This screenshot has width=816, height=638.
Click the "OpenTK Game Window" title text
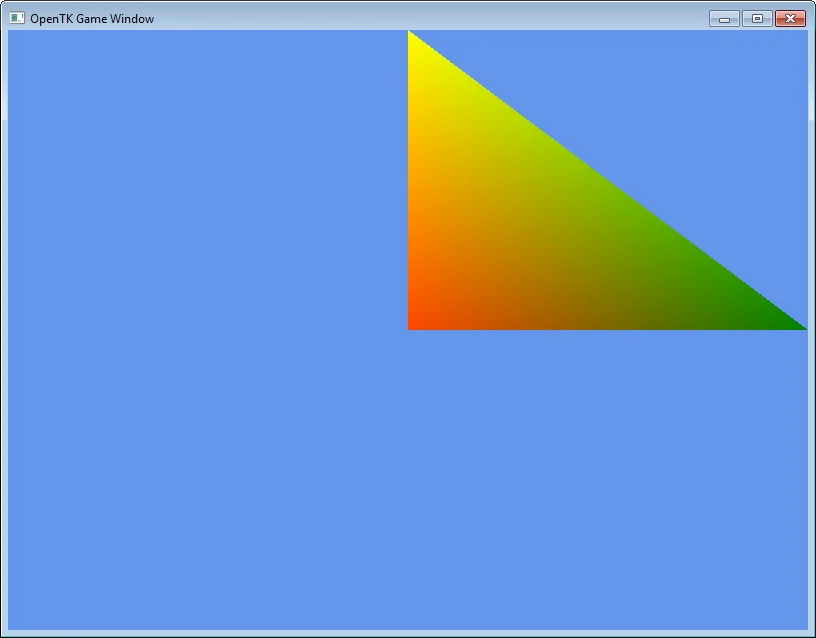pyautogui.click(x=92, y=19)
